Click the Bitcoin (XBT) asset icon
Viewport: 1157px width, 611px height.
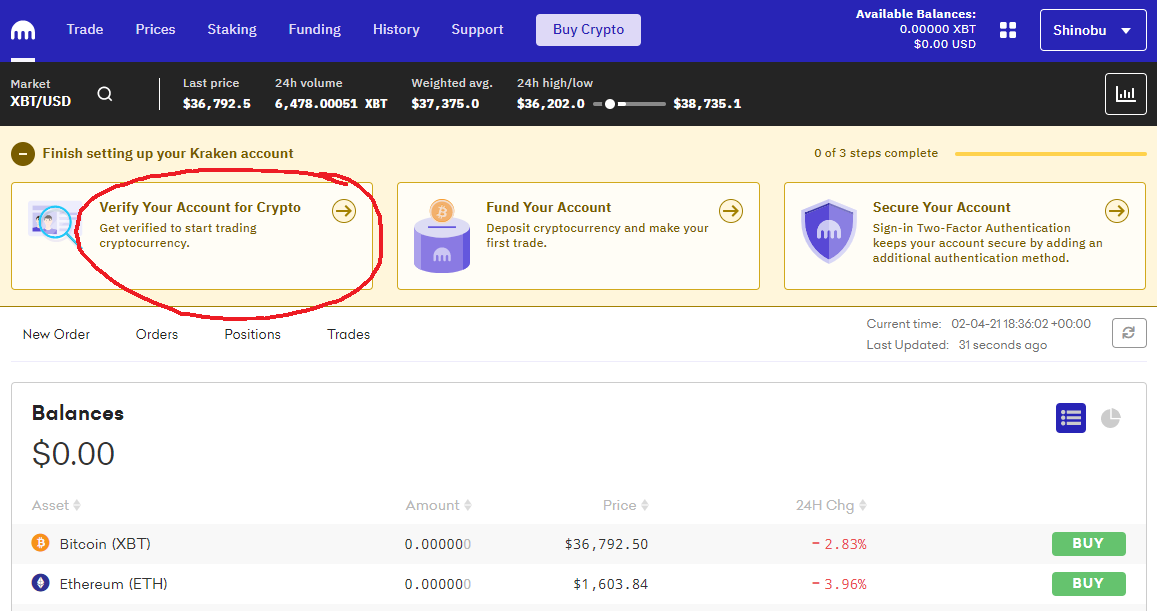tap(40, 543)
